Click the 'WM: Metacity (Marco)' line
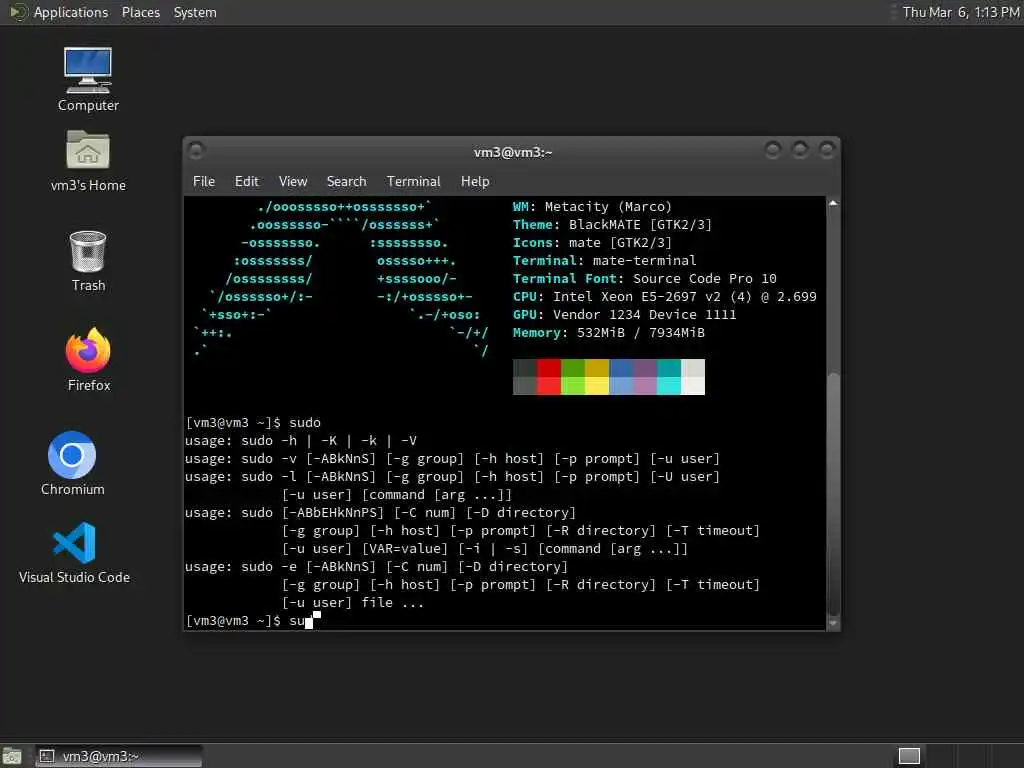The height and width of the screenshot is (768, 1024). [x=592, y=207]
